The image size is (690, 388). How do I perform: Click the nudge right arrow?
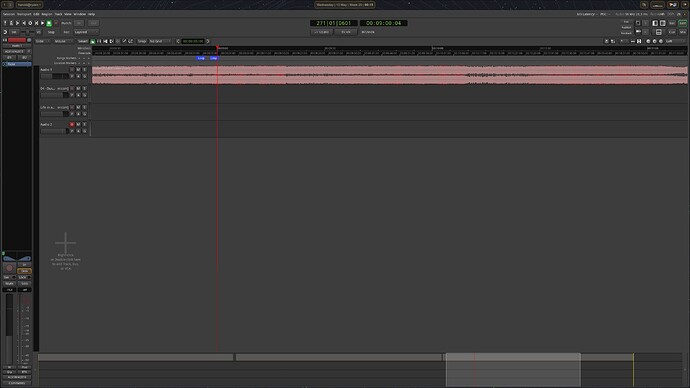[x=208, y=41]
